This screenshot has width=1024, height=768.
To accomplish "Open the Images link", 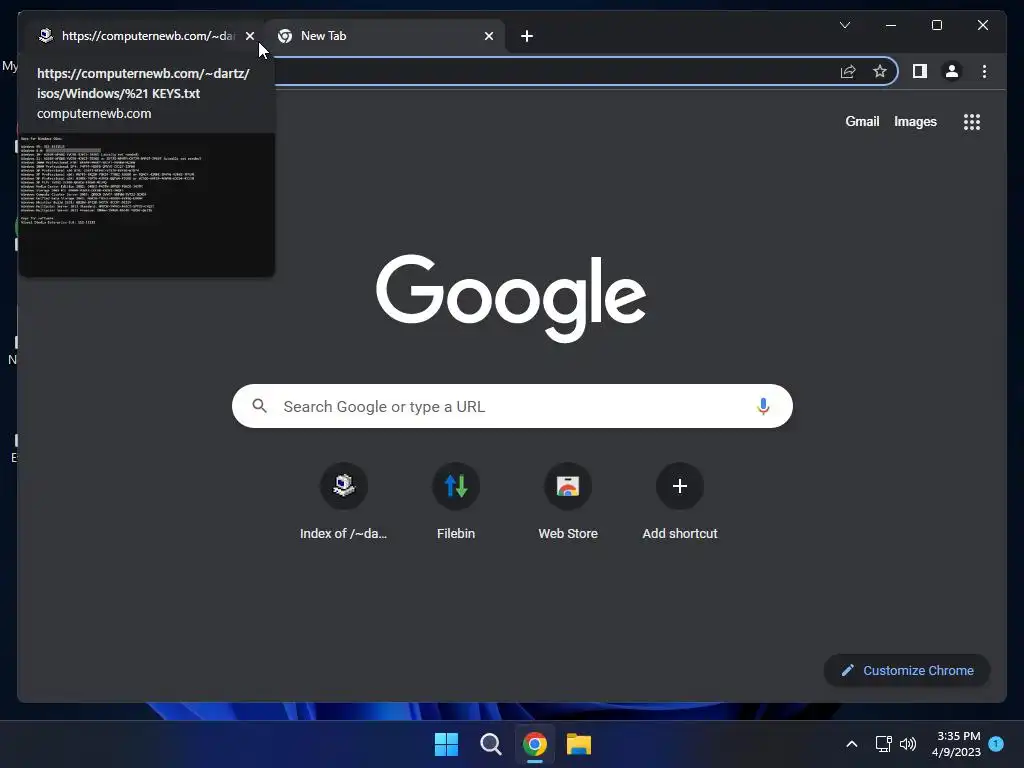I will pos(915,121).
